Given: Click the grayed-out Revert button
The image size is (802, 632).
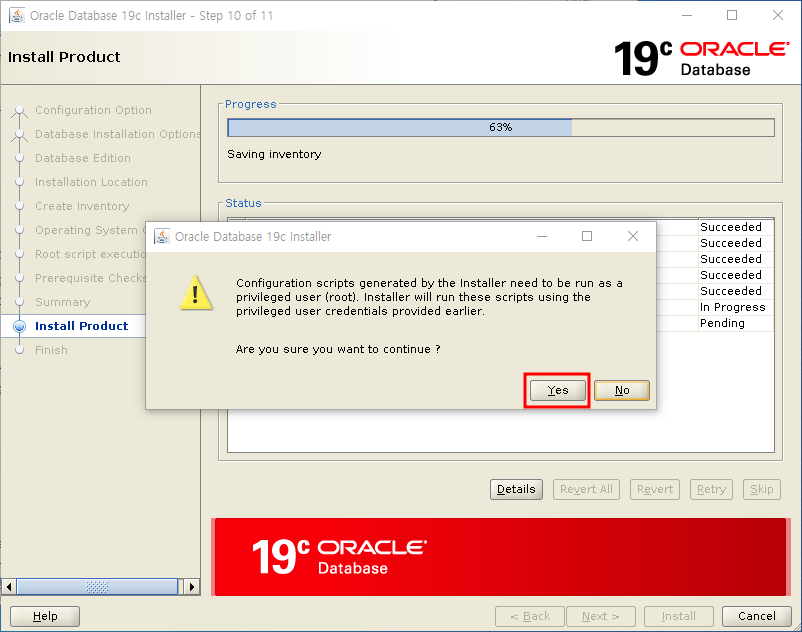Looking at the screenshot, I should point(655,489).
